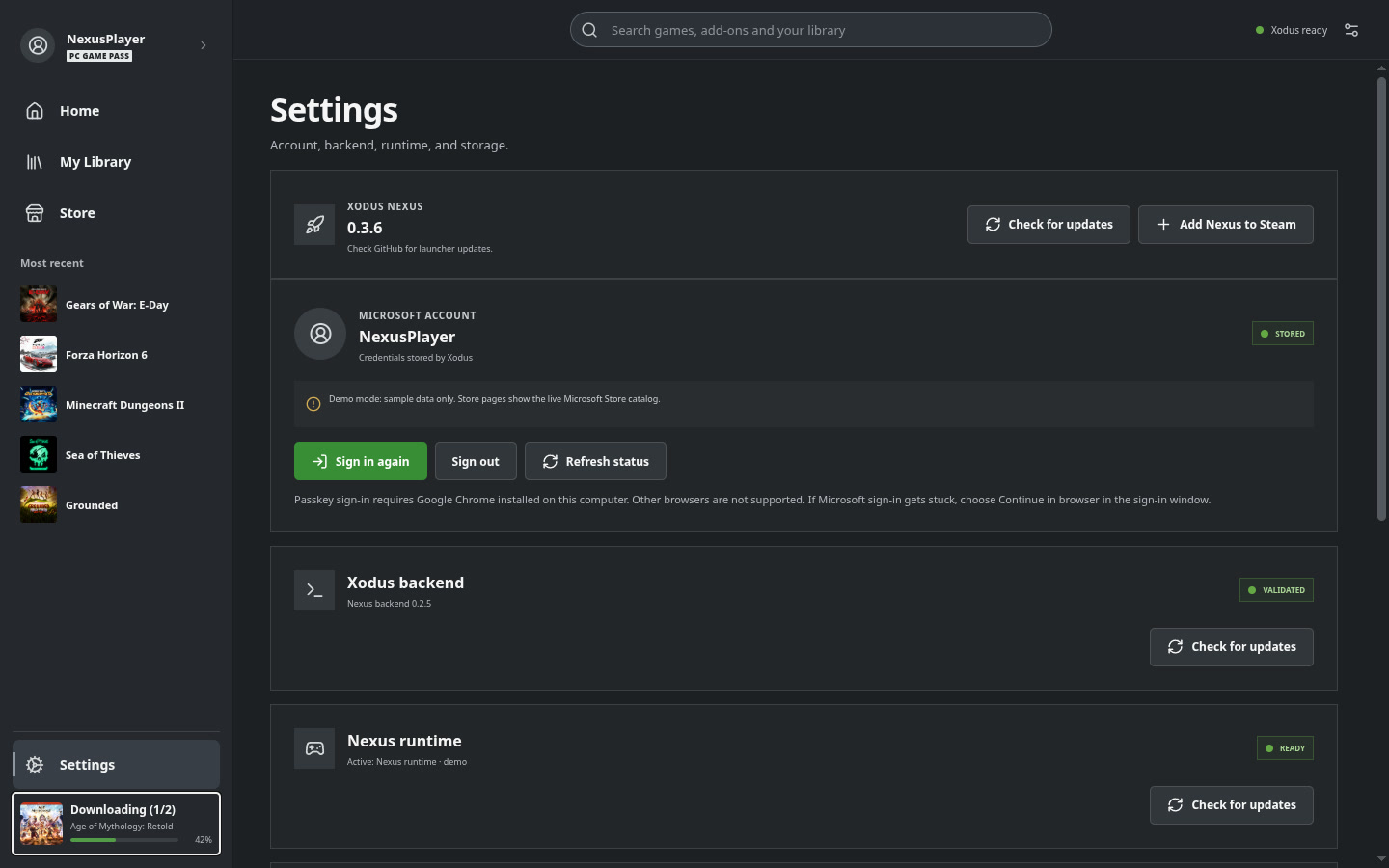The image size is (1389, 868).
Task: Click the Nexus runtime gamepad icon
Action: (314, 748)
